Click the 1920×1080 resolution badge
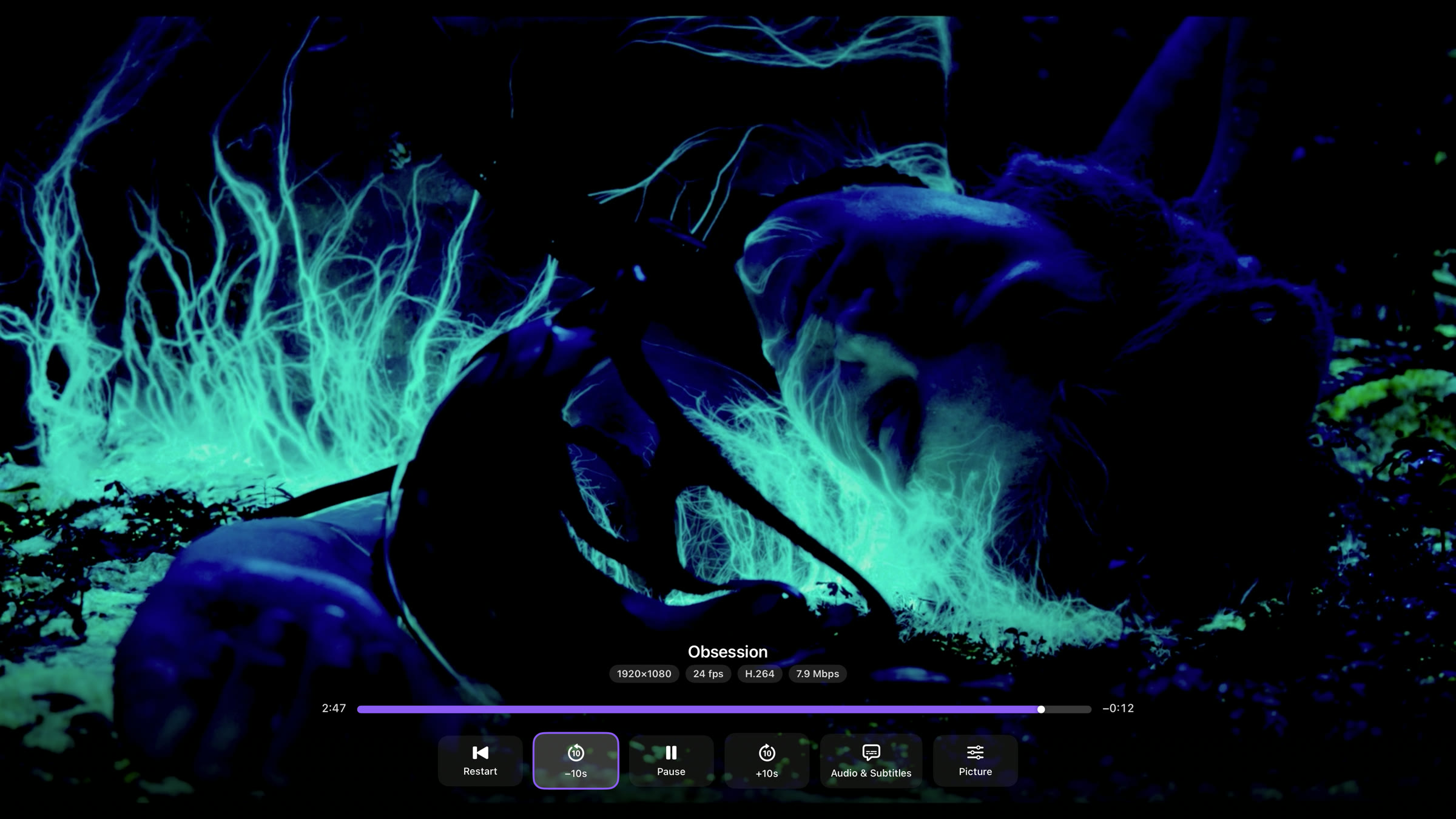The height and width of the screenshot is (819, 1456). tap(644, 674)
